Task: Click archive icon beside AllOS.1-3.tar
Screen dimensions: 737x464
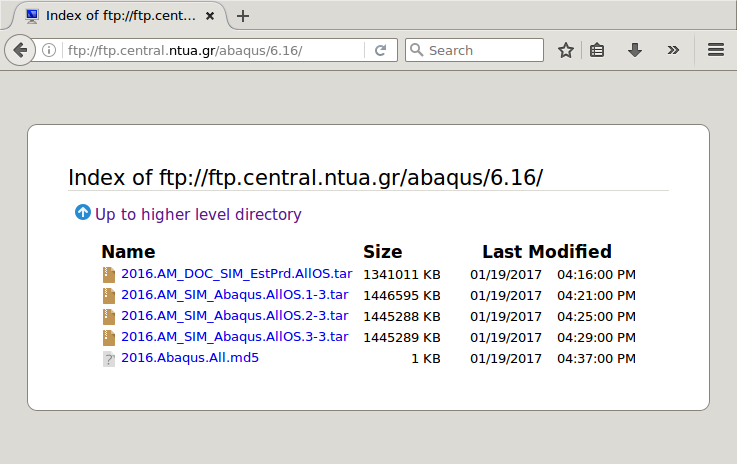Action: [109, 296]
